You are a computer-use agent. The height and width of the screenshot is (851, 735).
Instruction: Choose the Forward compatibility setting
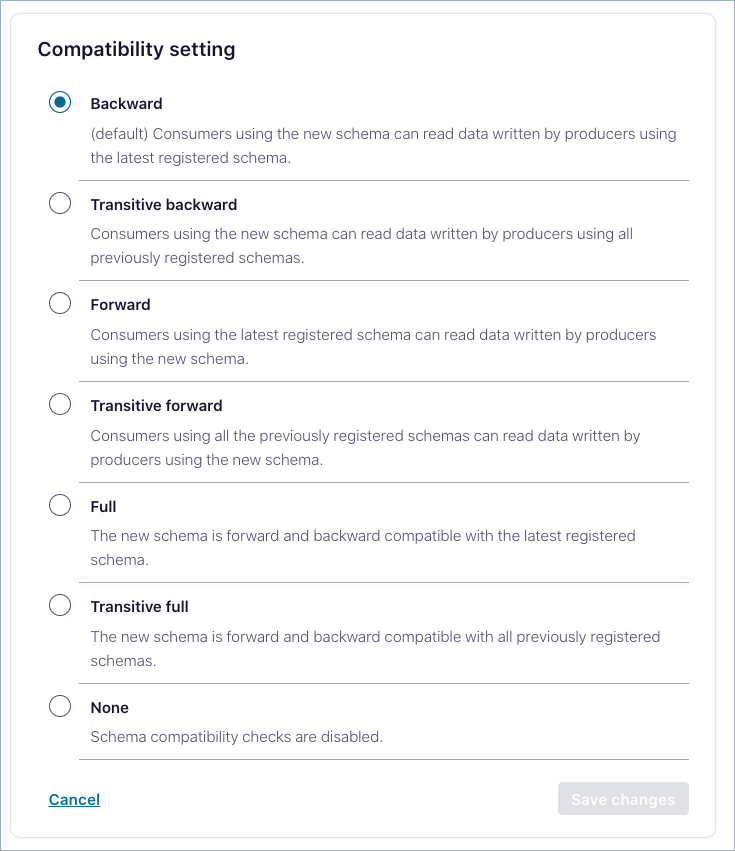tap(60, 302)
